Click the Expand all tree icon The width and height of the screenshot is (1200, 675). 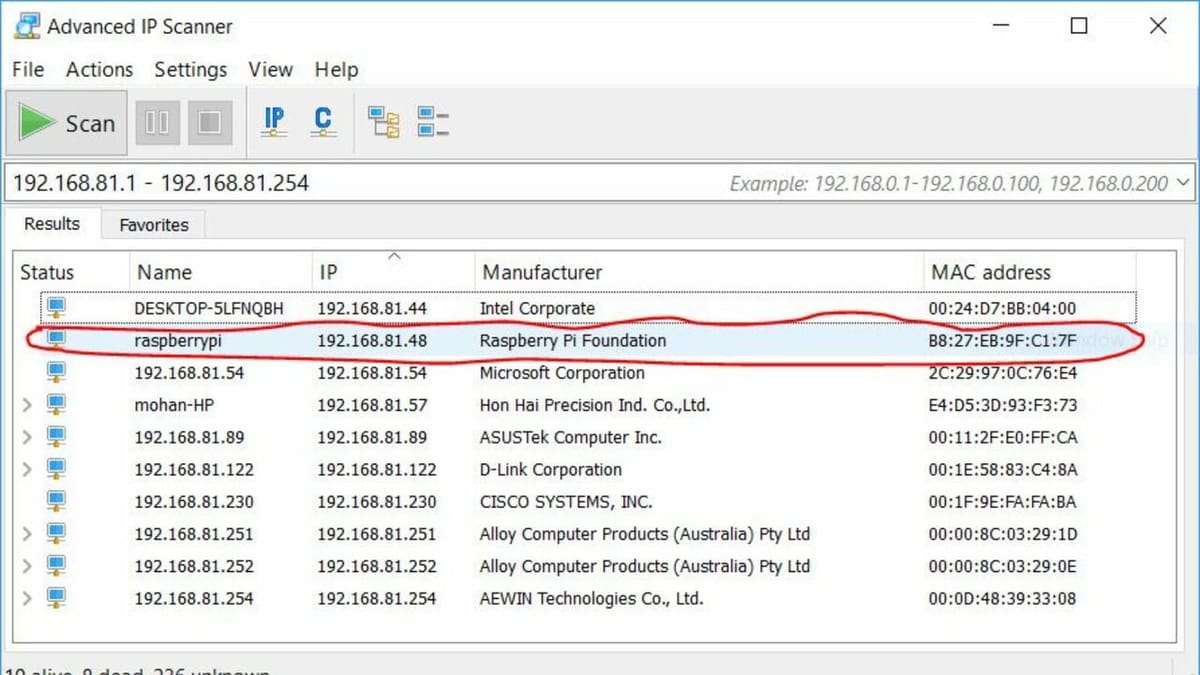point(384,122)
